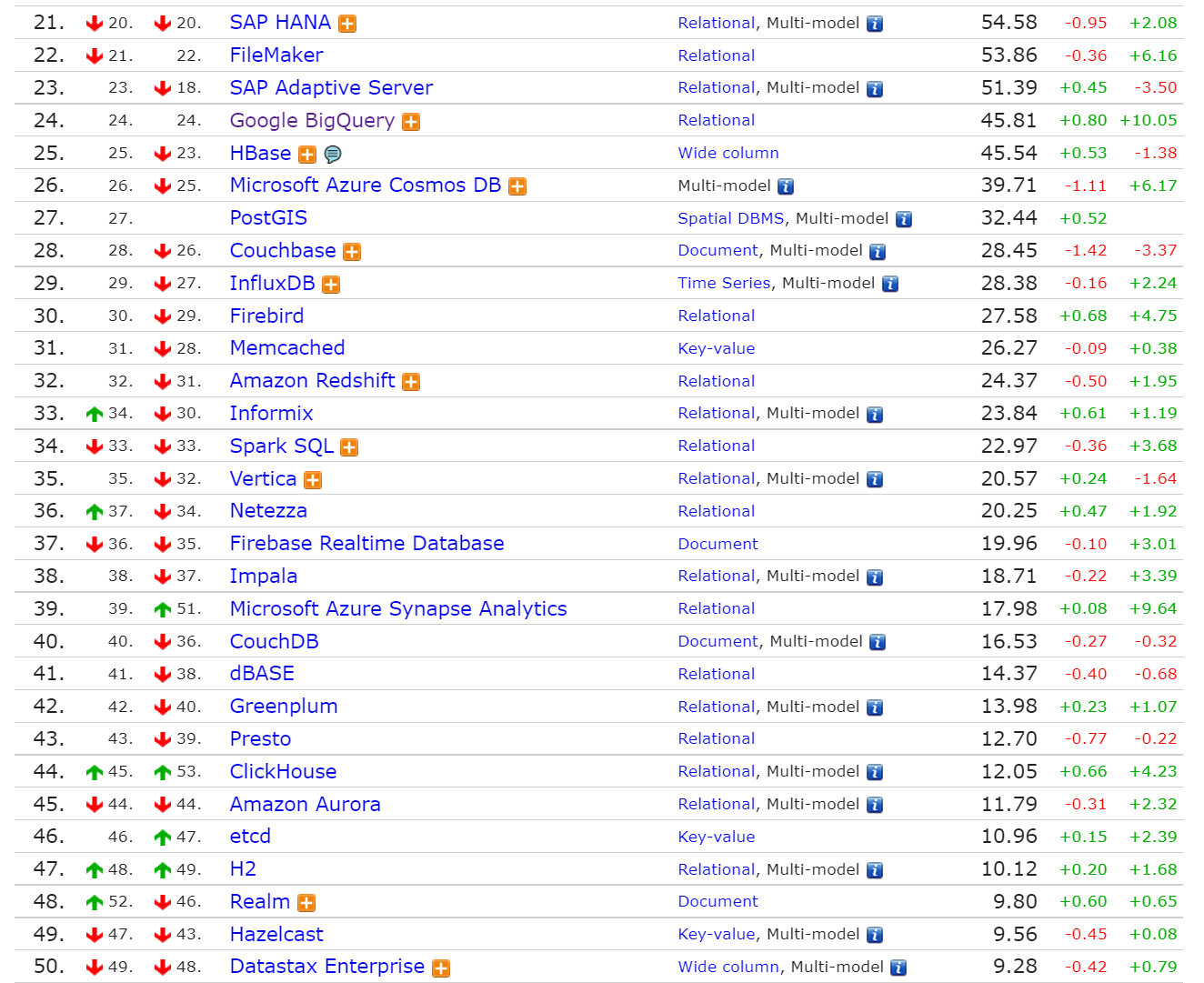The height and width of the screenshot is (983, 1204).
Task: Click the plus icon beside Amazon Redshift
Action: pyautogui.click(x=411, y=382)
